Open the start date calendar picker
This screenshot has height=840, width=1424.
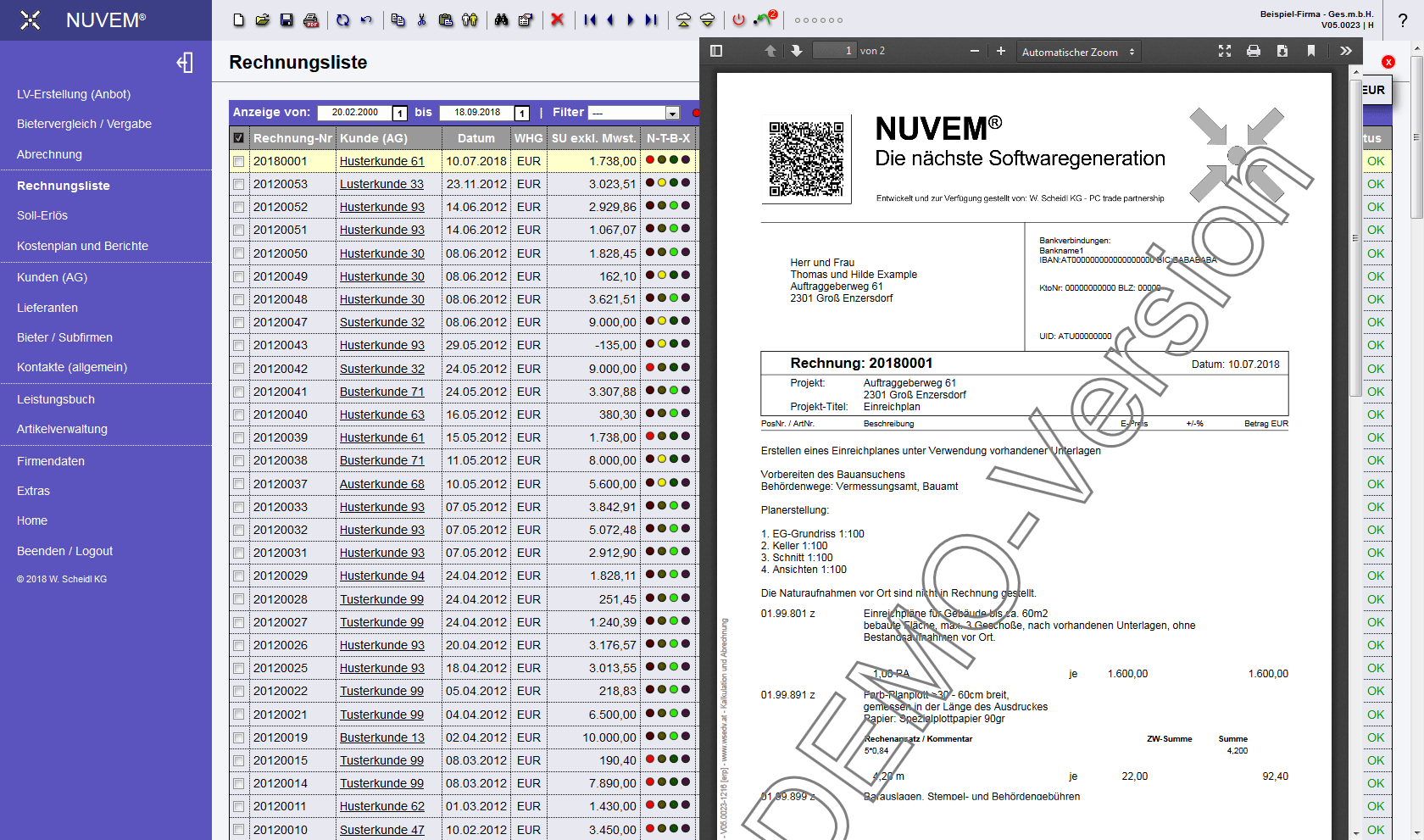(x=400, y=113)
